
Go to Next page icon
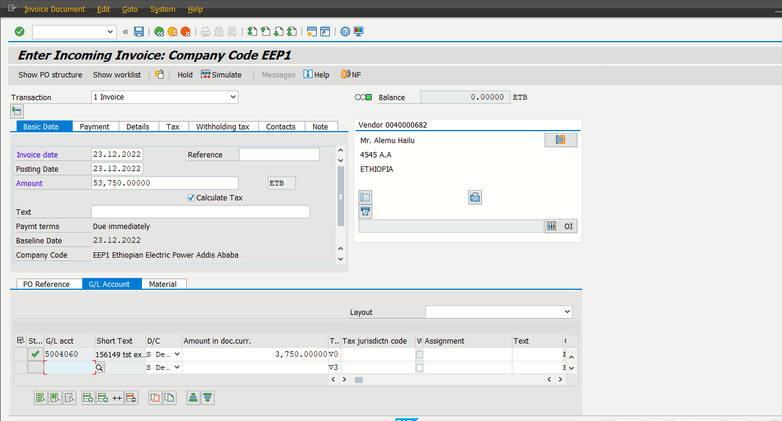pos(279,32)
